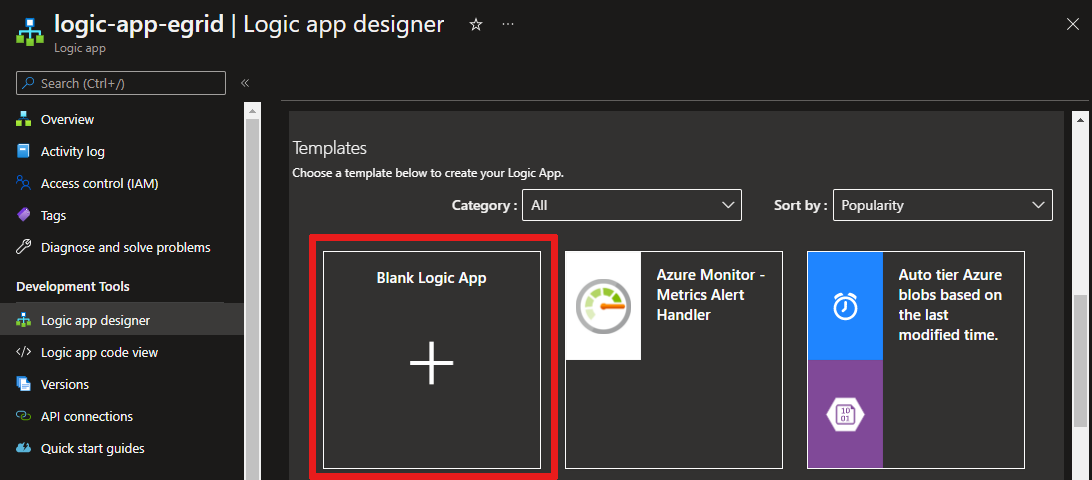Click the Development Tools section heading
The image size is (1092, 480).
point(72,286)
